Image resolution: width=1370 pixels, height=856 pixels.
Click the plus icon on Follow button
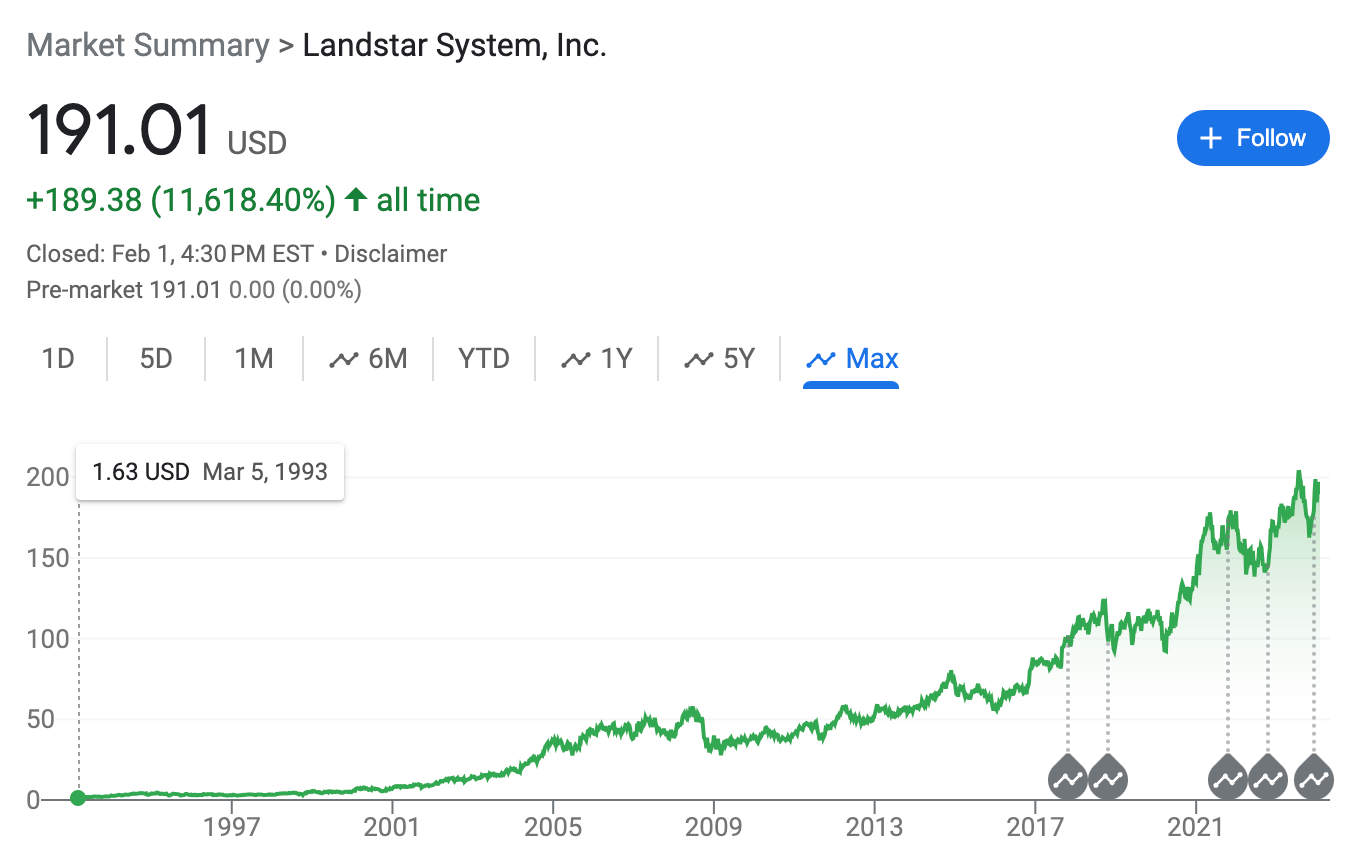(1211, 138)
